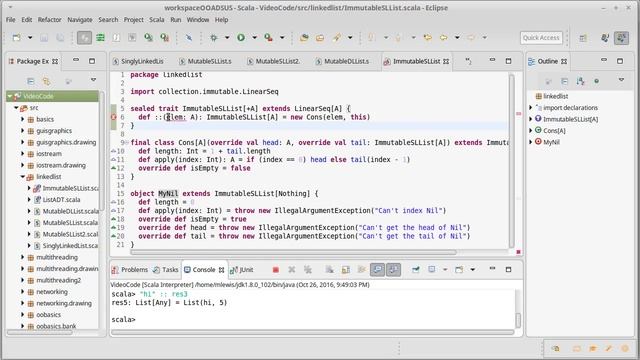640x360 pixels.
Task: Click the Pin Console icon
Action: click(416, 269)
